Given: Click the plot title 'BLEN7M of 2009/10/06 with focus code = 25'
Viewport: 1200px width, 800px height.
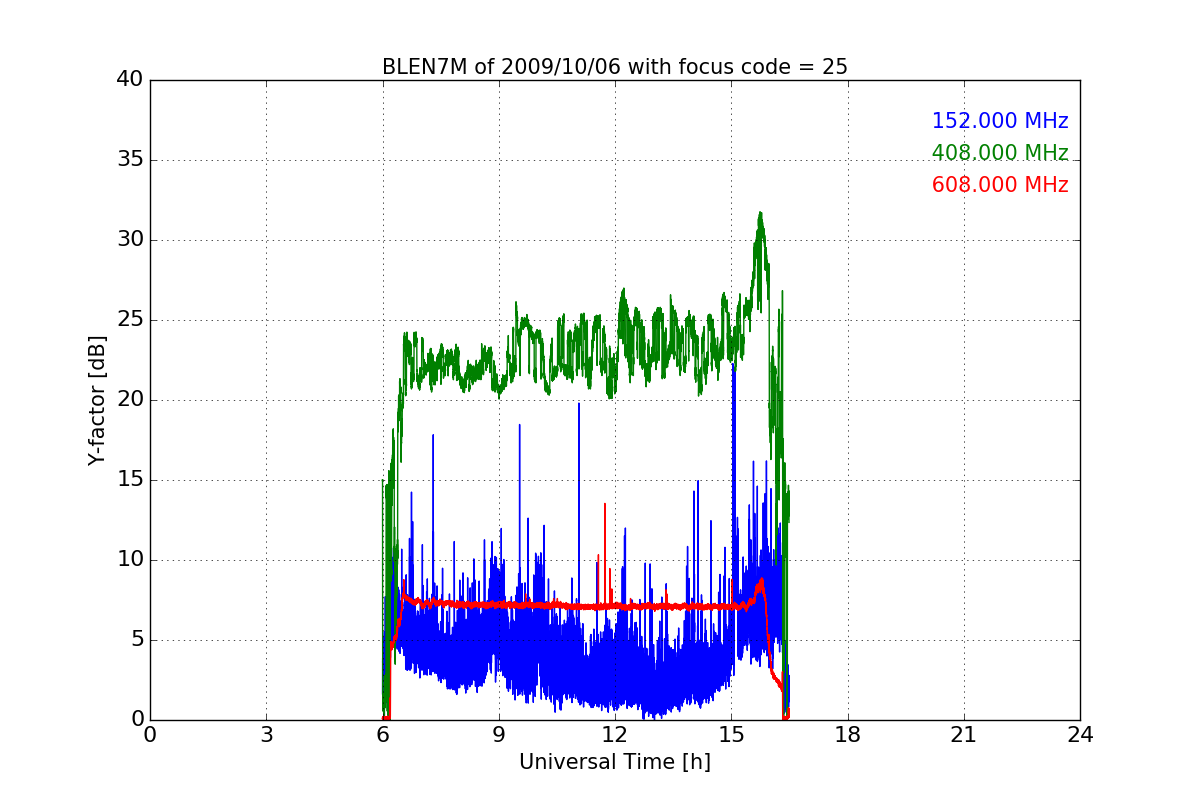Looking at the screenshot, I should tap(614, 67).
